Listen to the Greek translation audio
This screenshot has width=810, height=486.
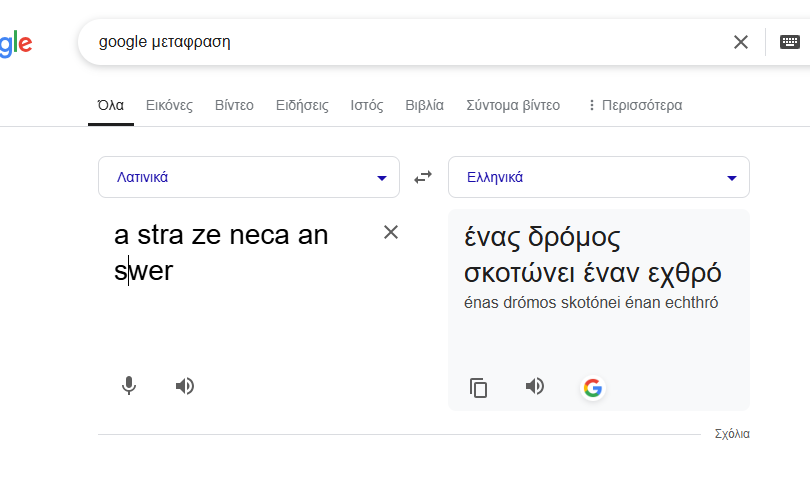tap(535, 386)
